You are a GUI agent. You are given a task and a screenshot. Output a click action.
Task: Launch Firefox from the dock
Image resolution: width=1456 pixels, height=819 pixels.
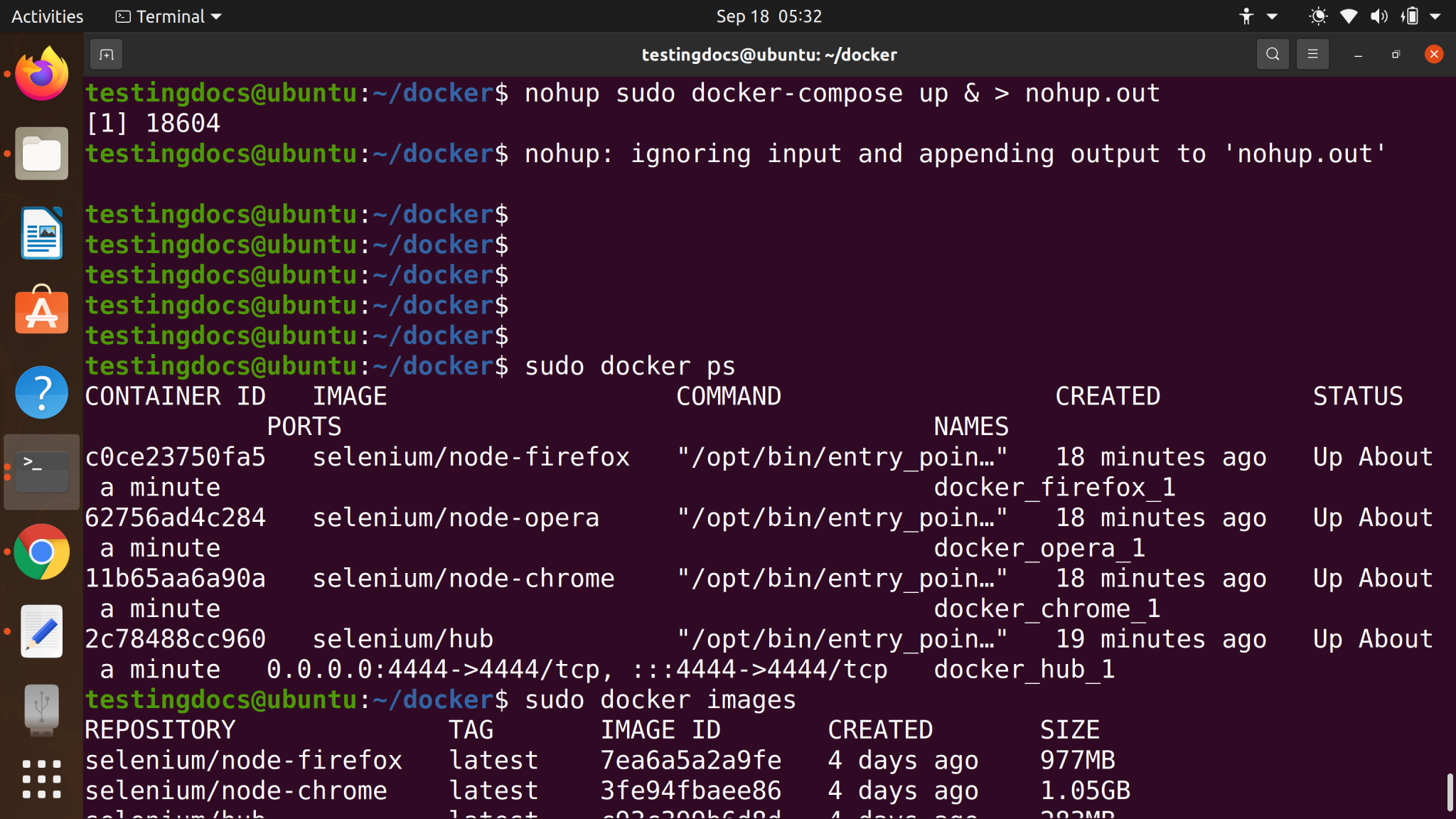click(41, 74)
